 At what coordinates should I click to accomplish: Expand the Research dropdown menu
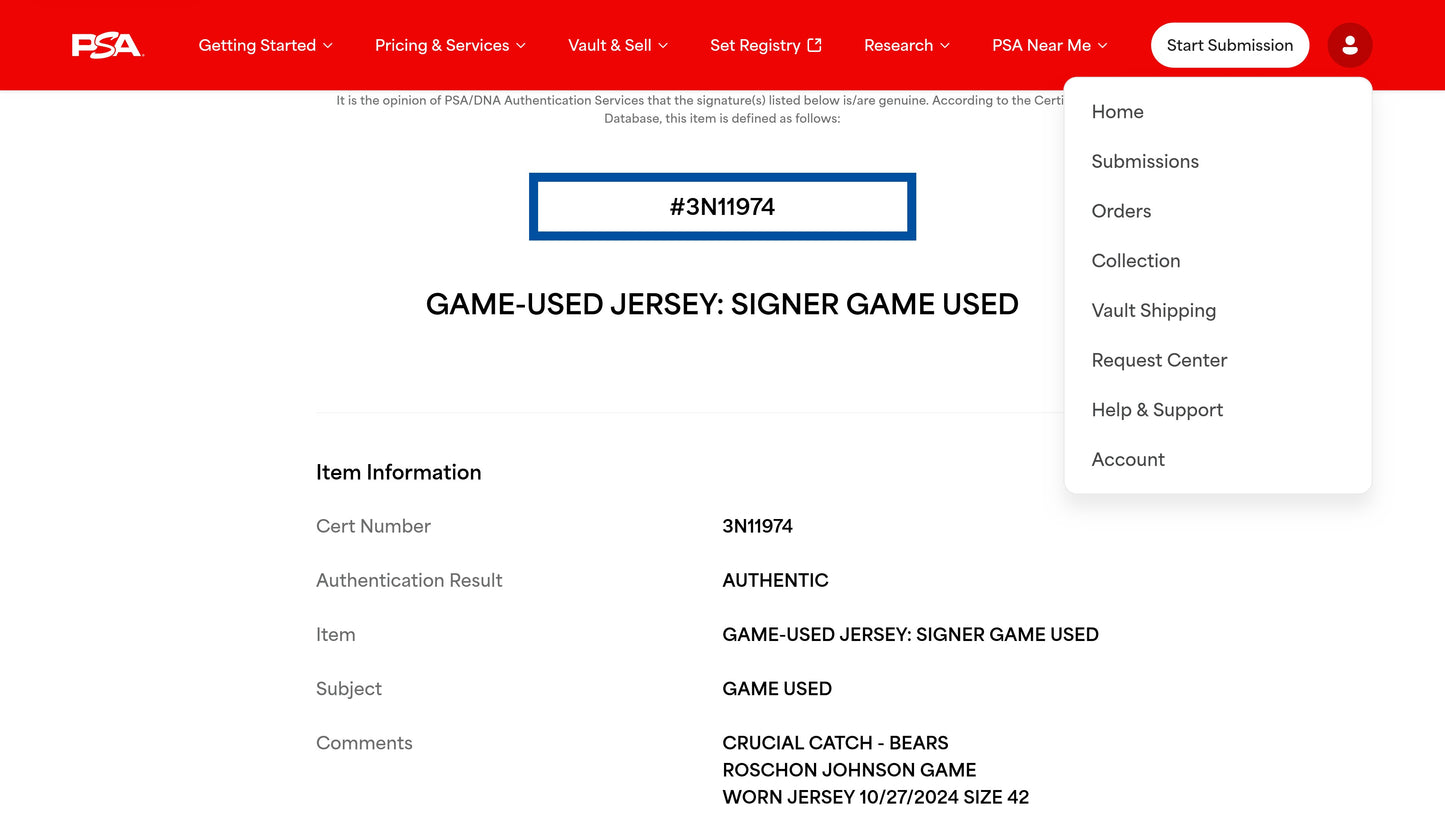pos(907,45)
